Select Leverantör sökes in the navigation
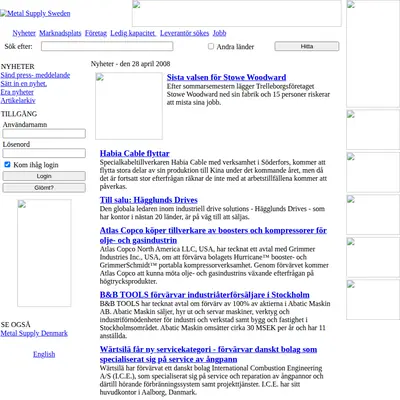Viewport: 400px width, 400px height. tap(184, 33)
